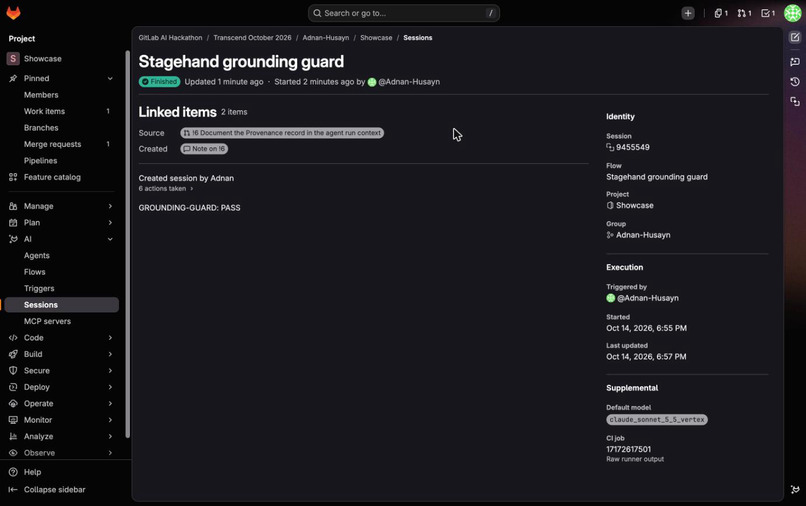The width and height of the screenshot is (806, 506).
Task: Open MCP servers page
Action: coord(61,321)
